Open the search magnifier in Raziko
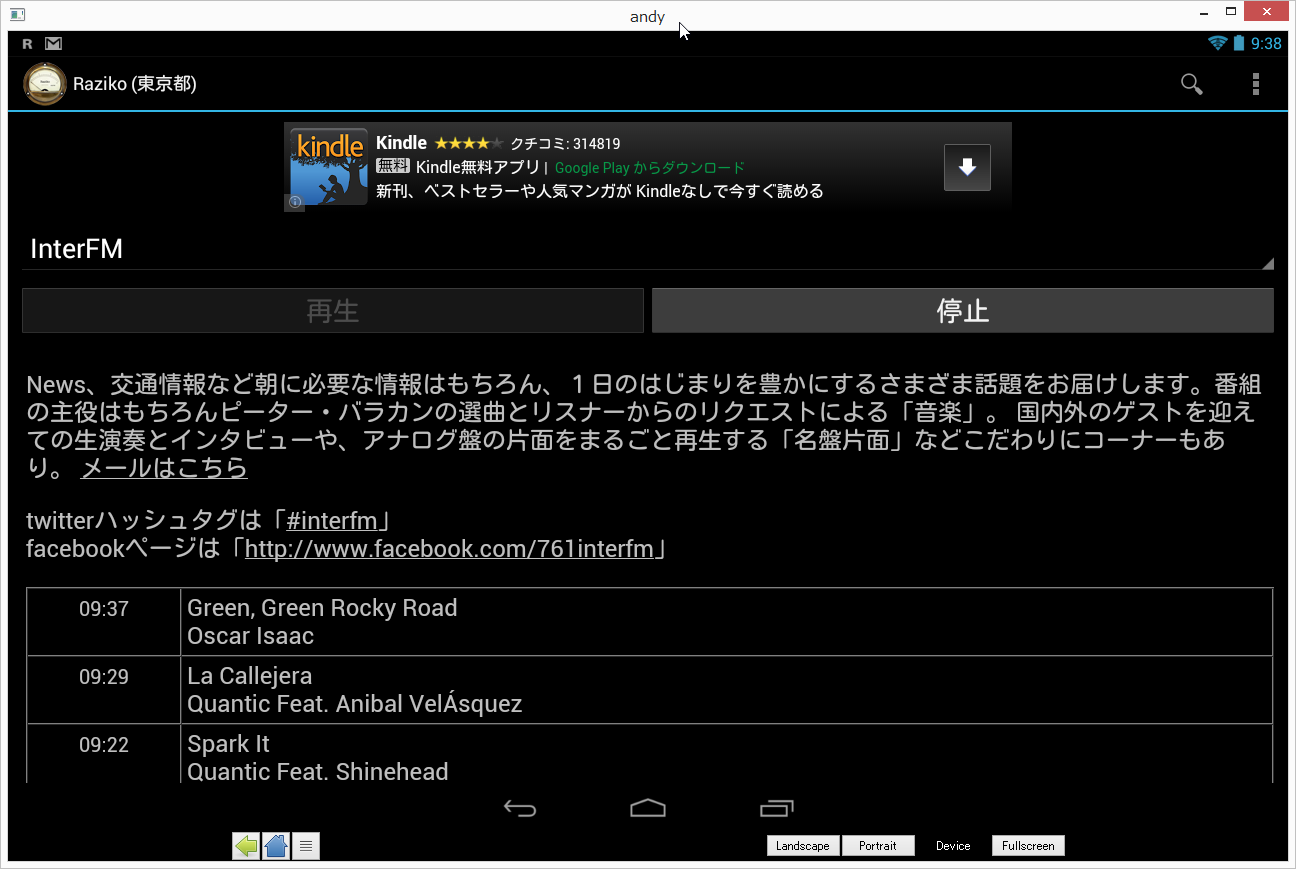1296x869 pixels. tap(1191, 84)
